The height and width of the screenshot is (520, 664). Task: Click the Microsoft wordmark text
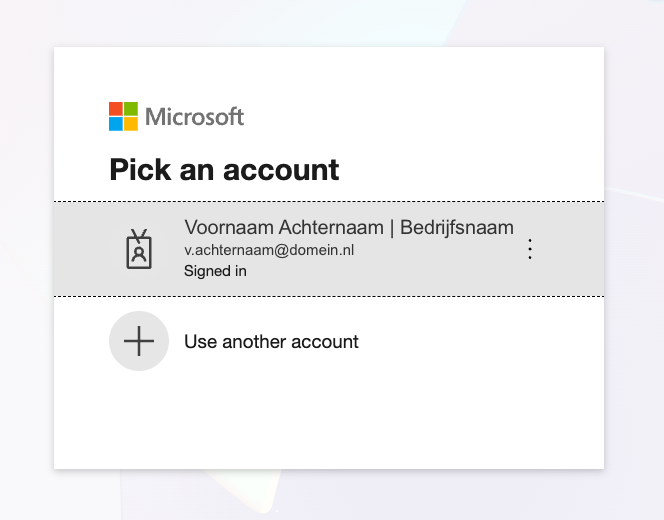pyautogui.click(x=194, y=117)
